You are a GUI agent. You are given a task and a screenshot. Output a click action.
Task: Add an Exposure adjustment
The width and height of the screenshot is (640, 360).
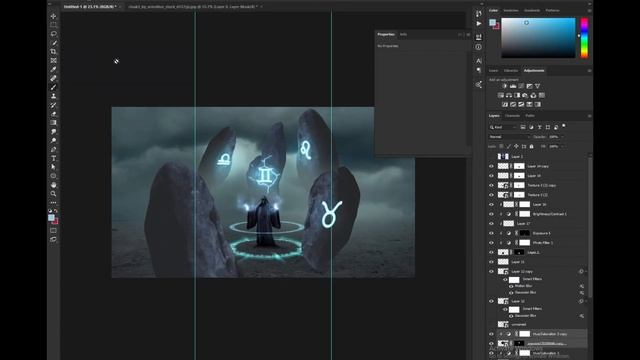pos(529,86)
